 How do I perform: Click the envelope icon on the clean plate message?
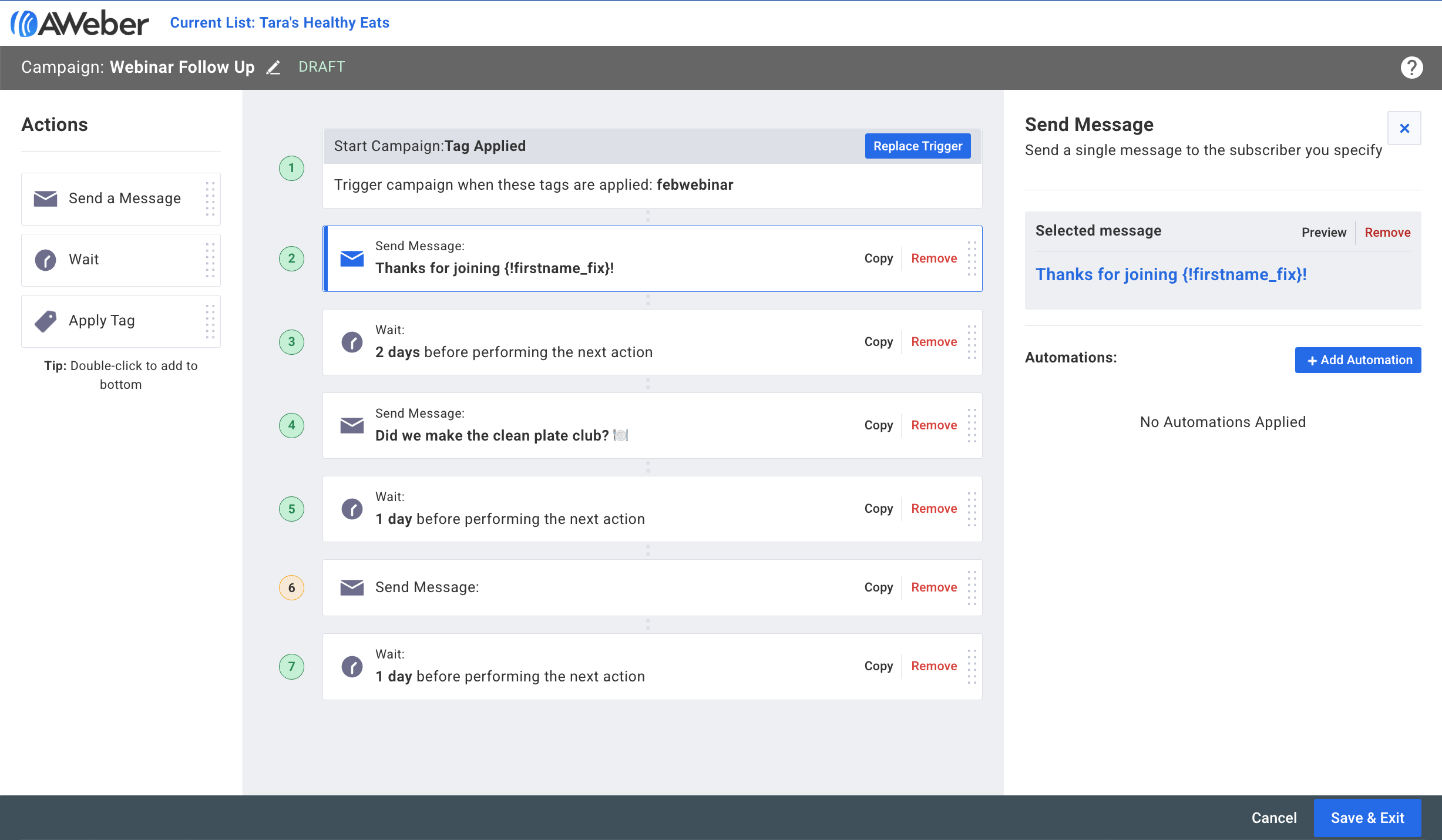point(351,426)
